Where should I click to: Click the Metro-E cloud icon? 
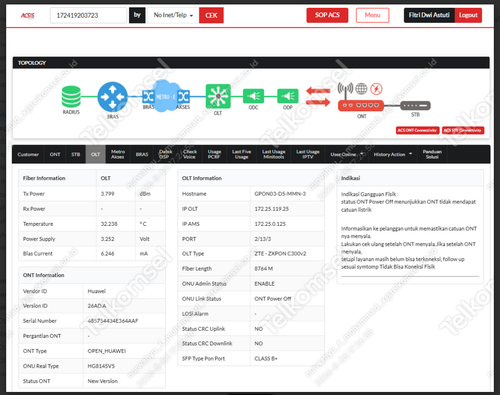(x=166, y=96)
